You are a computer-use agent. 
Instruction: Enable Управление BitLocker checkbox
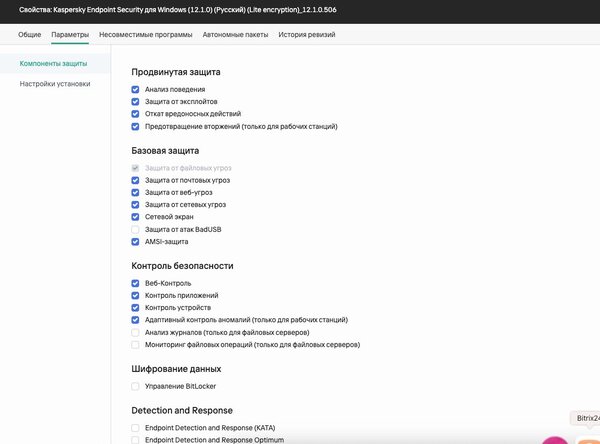tap(135, 386)
